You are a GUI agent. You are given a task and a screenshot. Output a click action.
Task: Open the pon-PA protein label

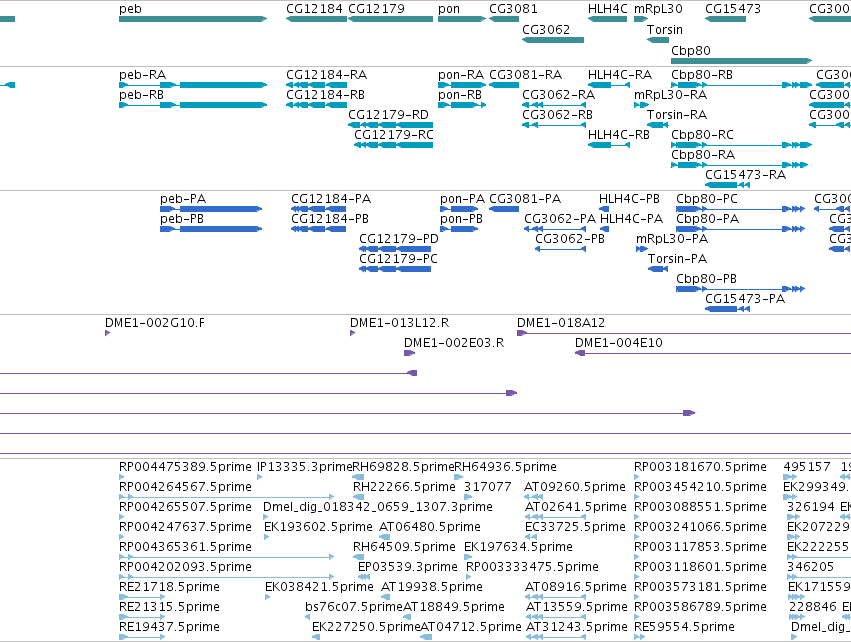tap(462, 199)
